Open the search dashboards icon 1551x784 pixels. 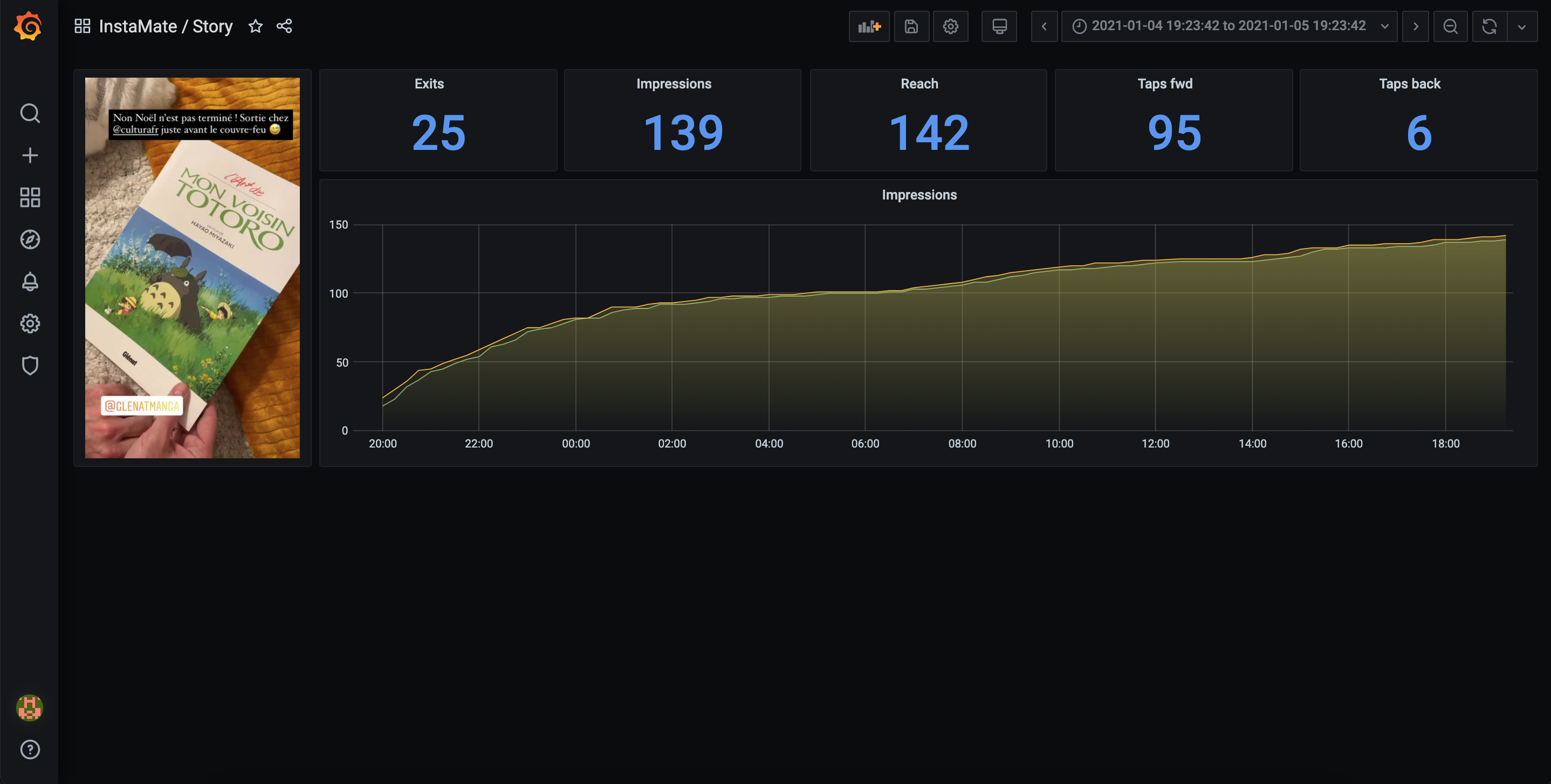click(30, 113)
